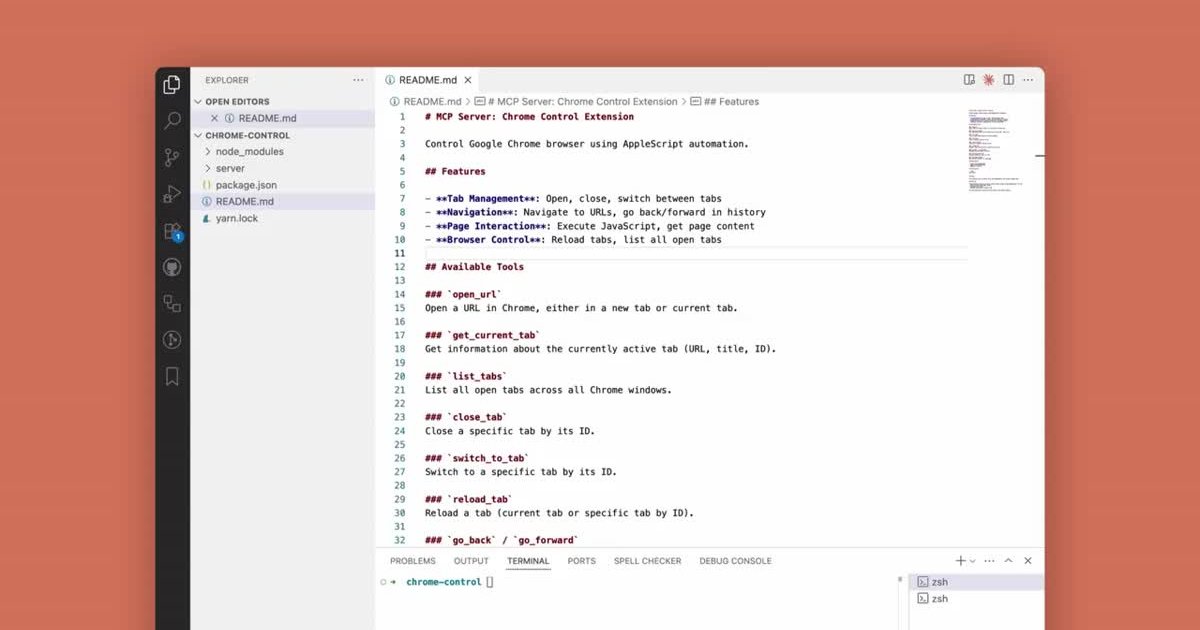The height and width of the screenshot is (630, 1200).
Task: Switch to the OUTPUT tab
Action: 470,561
